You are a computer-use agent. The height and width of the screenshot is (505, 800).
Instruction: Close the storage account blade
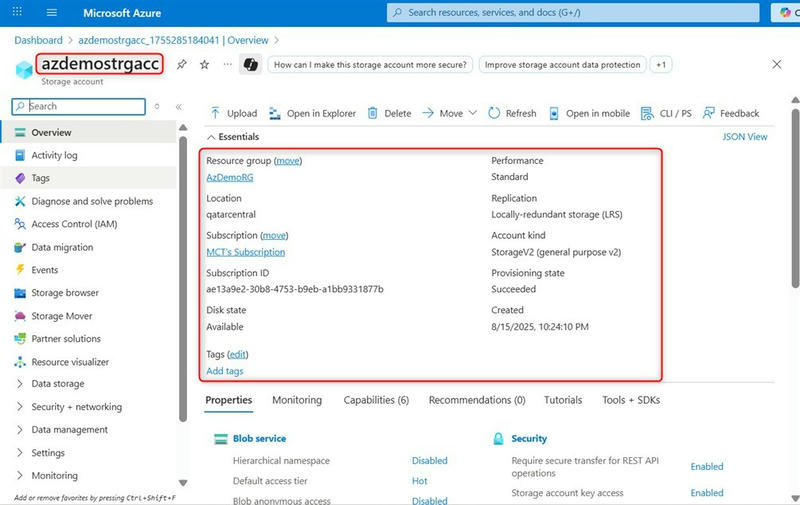coord(777,64)
